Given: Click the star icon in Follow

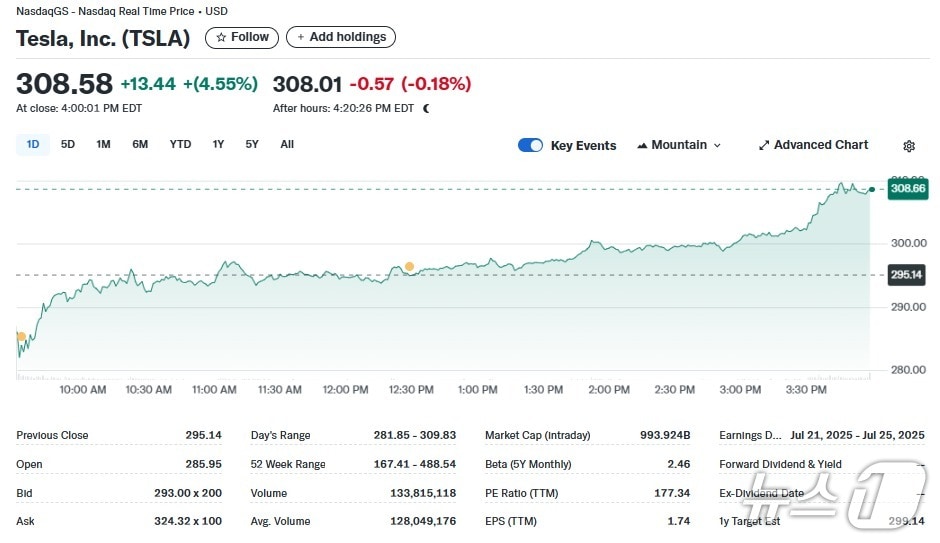Looking at the screenshot, I should [221, 37].
